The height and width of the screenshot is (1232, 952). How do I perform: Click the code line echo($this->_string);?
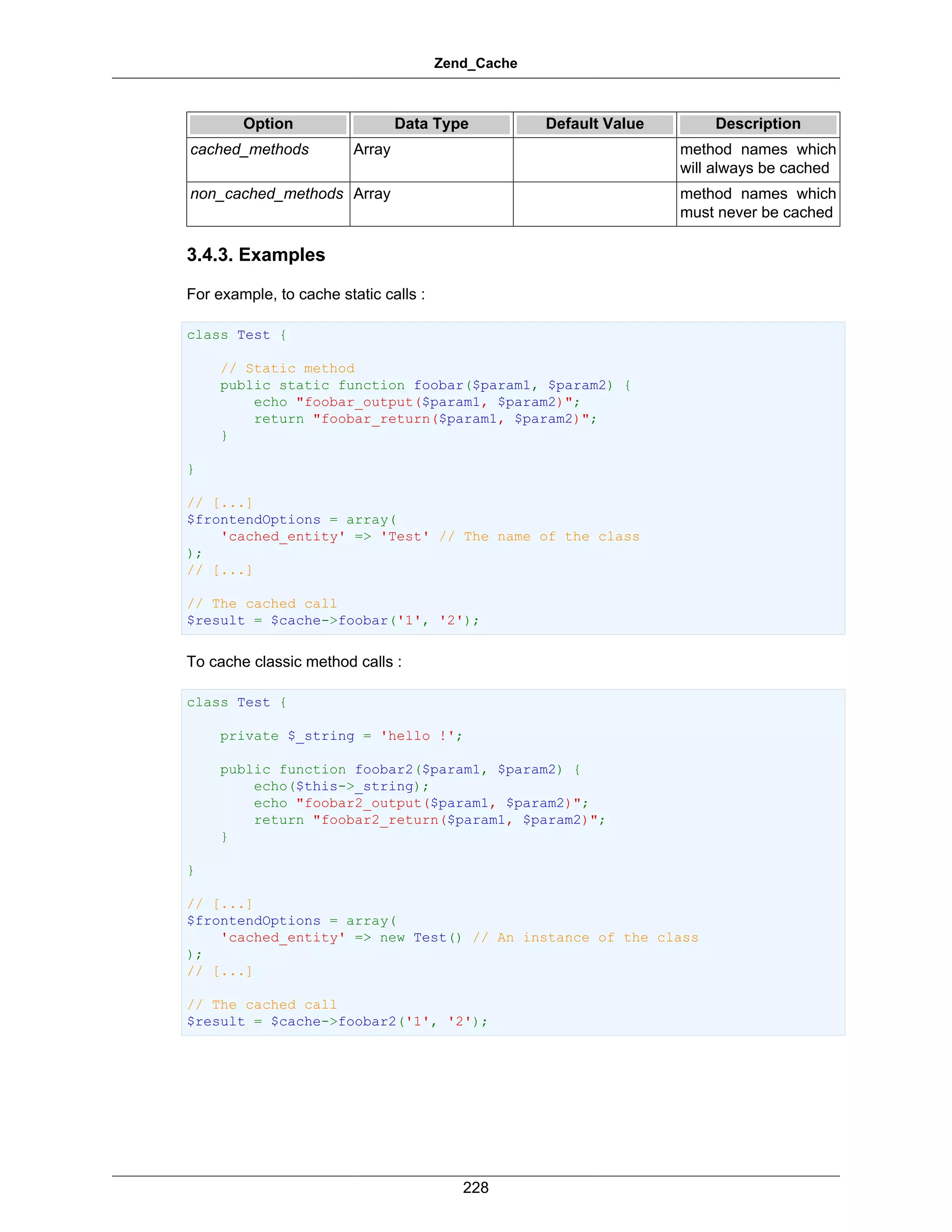[341, 786]
